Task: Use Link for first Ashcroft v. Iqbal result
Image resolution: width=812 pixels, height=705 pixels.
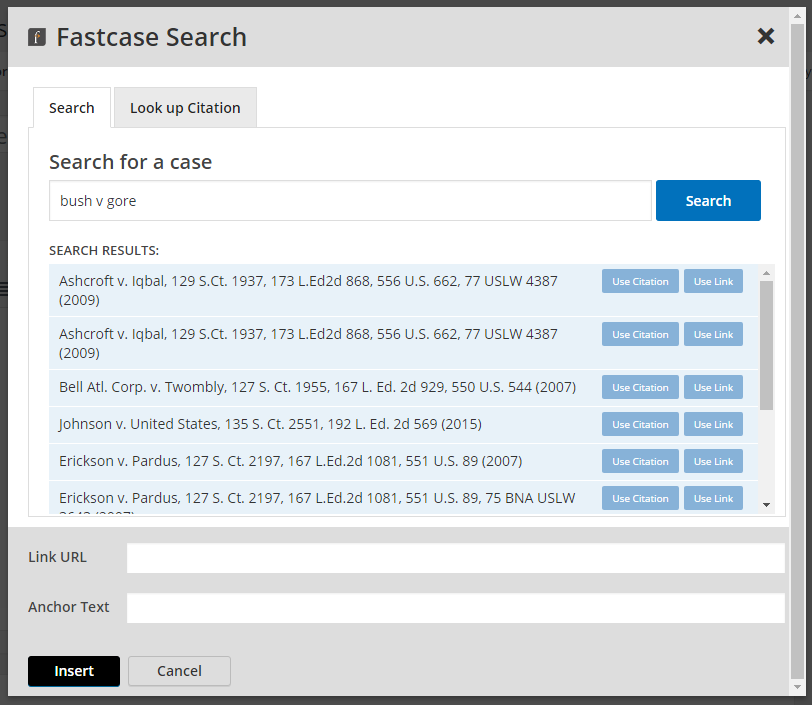Action: click(x=713, y=281)
